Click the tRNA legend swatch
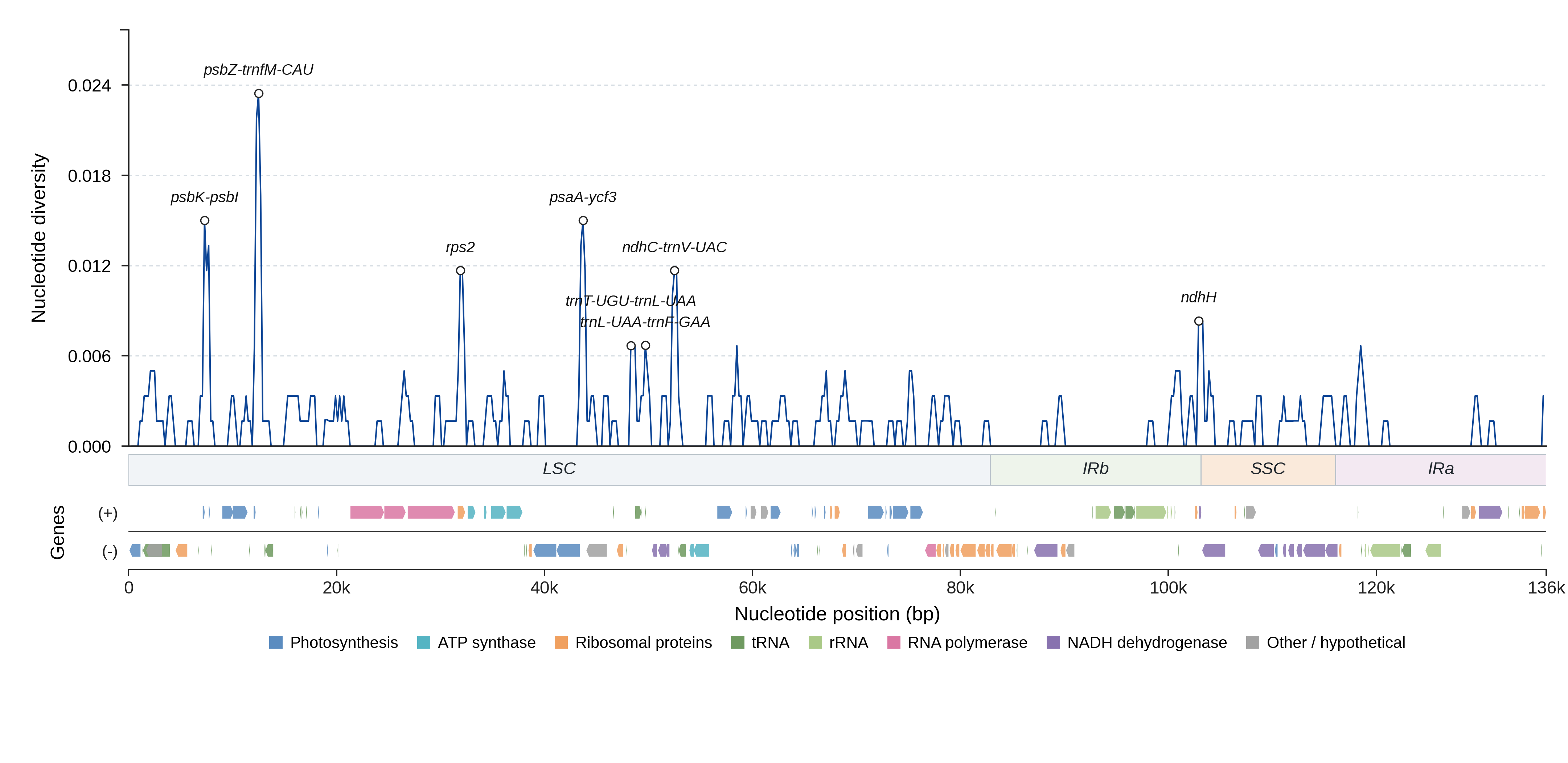 tap(737, 642)
